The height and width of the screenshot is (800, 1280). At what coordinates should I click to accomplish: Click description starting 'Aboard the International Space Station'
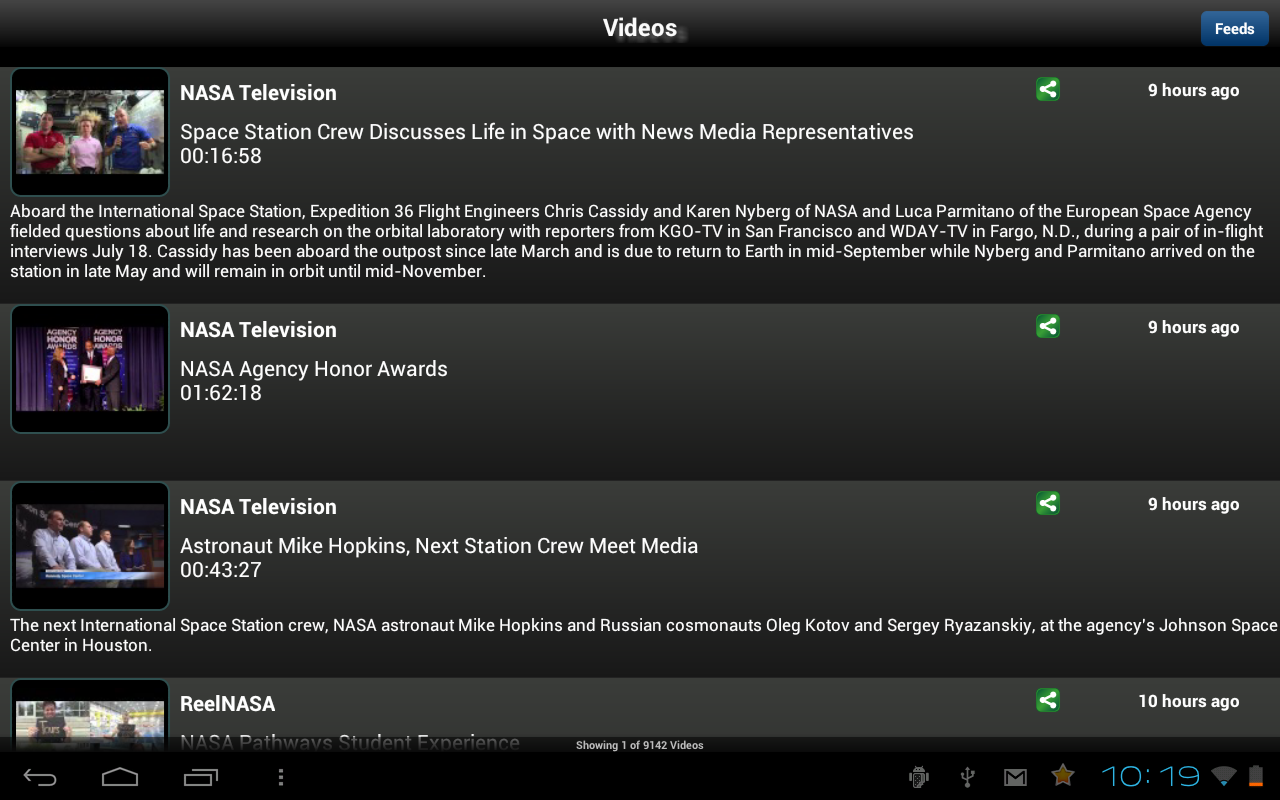coord(637,241)
